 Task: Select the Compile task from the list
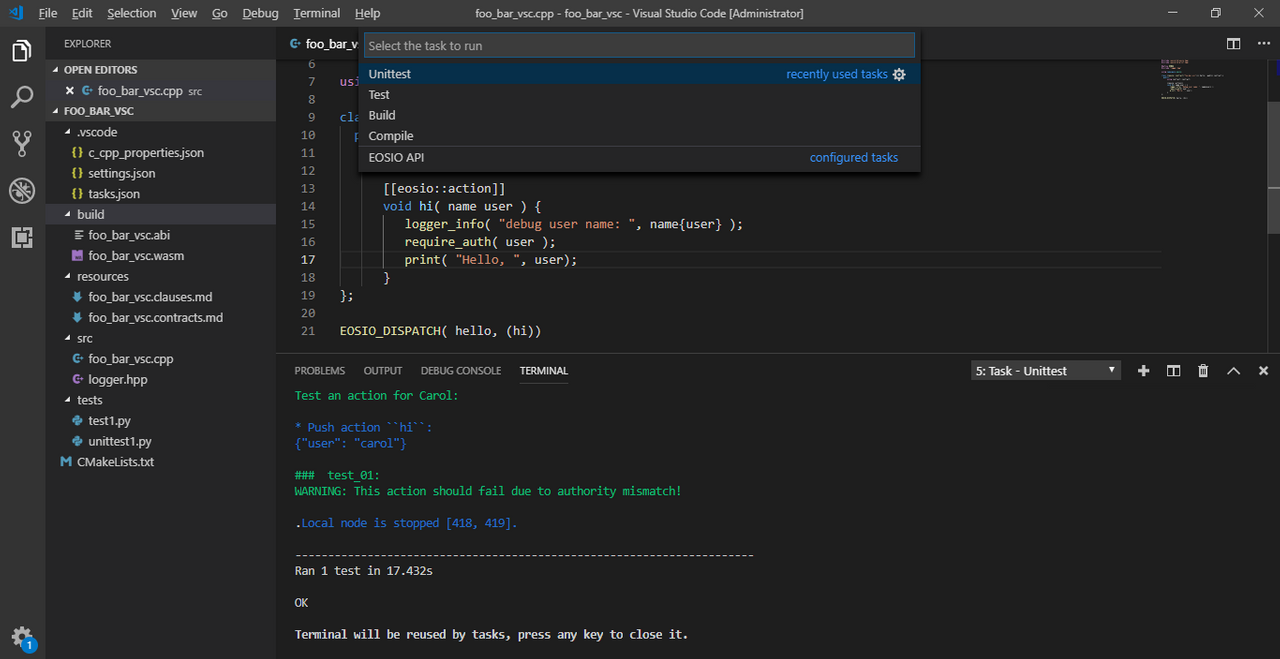coord(391,136)
